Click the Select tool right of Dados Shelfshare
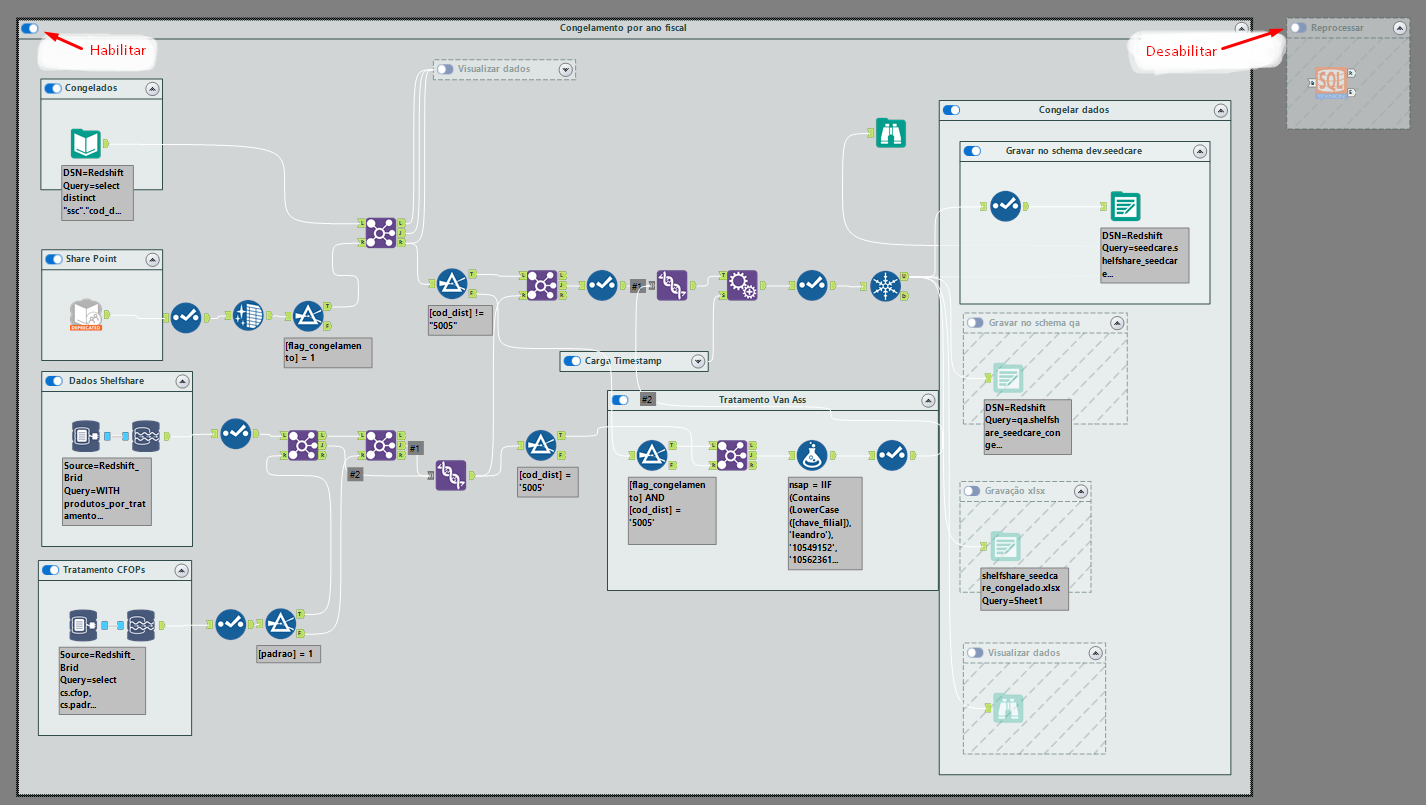This screenshot has width=1426, height=805. 235,434
